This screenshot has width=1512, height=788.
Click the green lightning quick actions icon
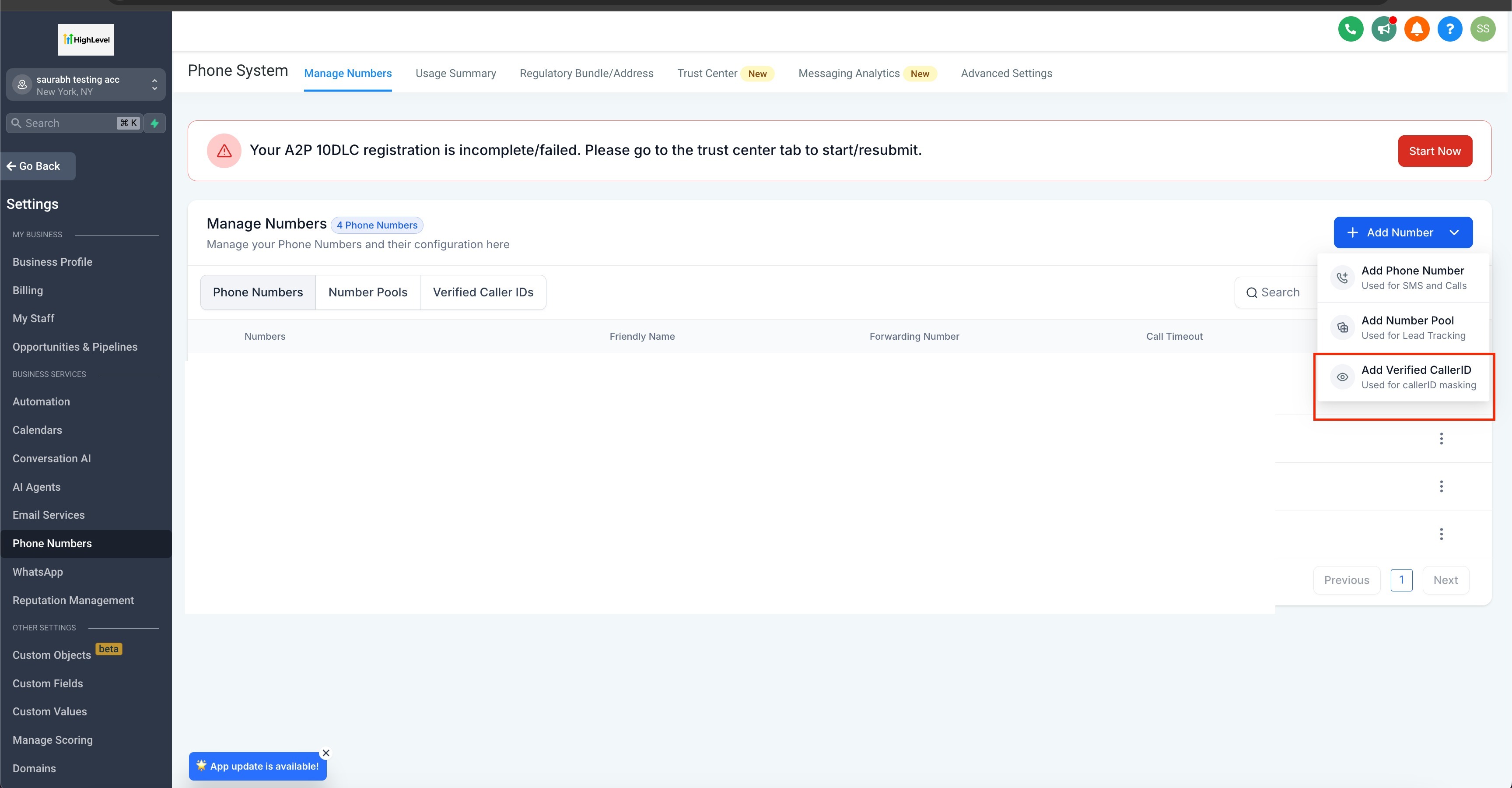click(155, 123)
